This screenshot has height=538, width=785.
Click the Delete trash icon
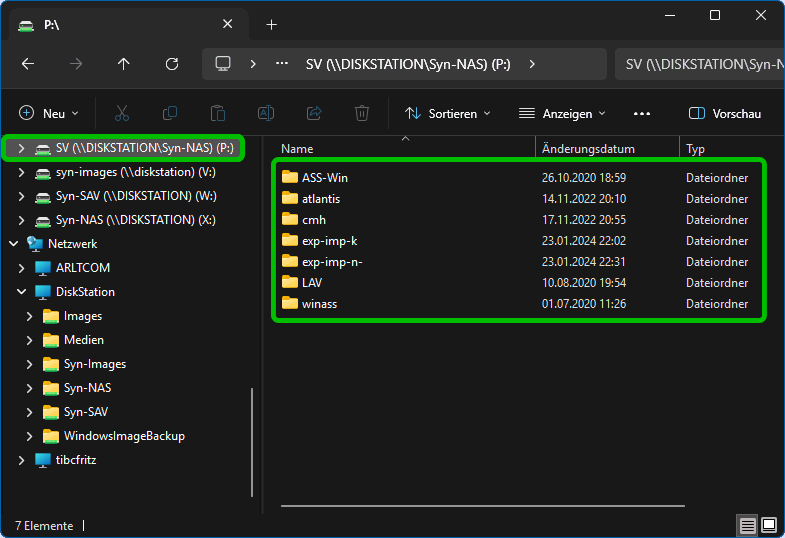click(x=362, y=114)
